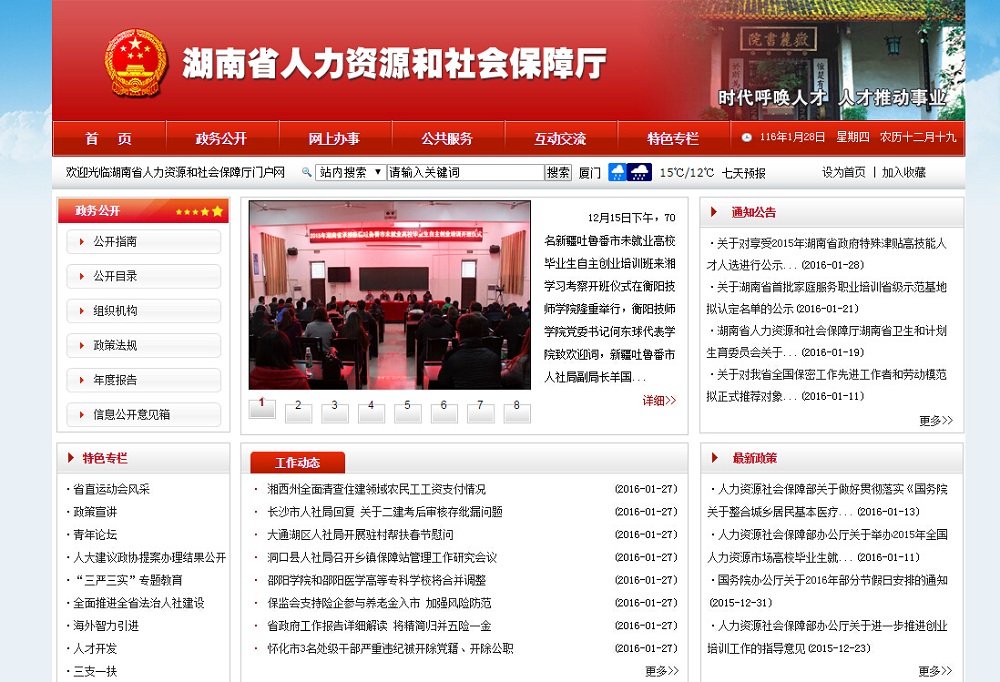This screenshot has width=1000, height=682.
Task: Open news 省政府工作报告详细解读
Action: click(x=379, y=626)
